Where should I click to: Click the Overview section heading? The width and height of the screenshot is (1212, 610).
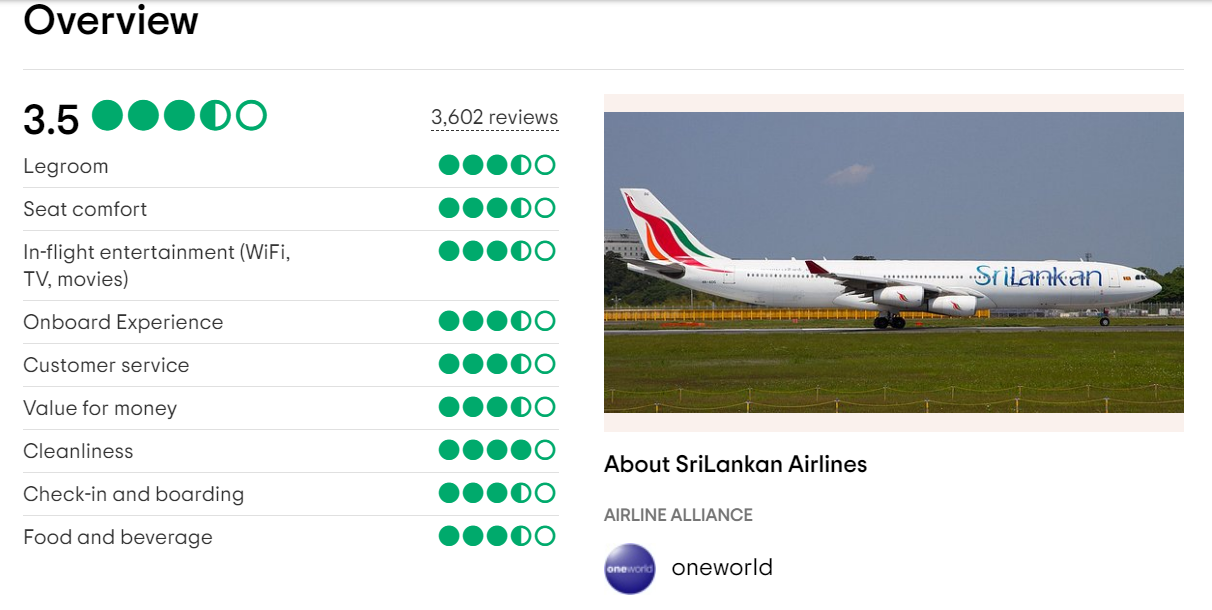click(x=111, y=20)
